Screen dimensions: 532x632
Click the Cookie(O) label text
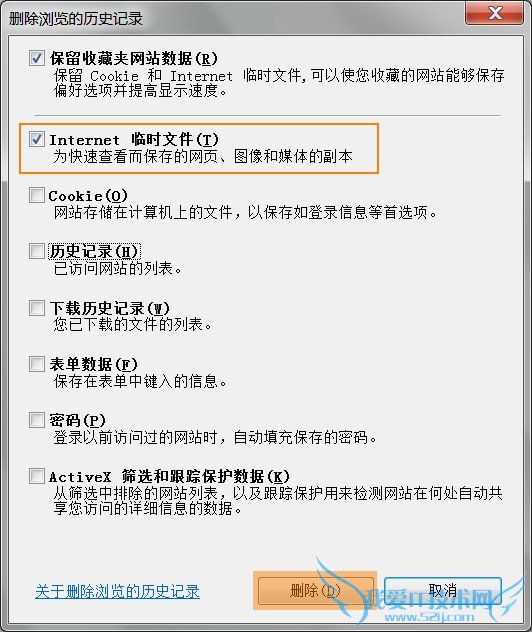click(x=88, y=196)
